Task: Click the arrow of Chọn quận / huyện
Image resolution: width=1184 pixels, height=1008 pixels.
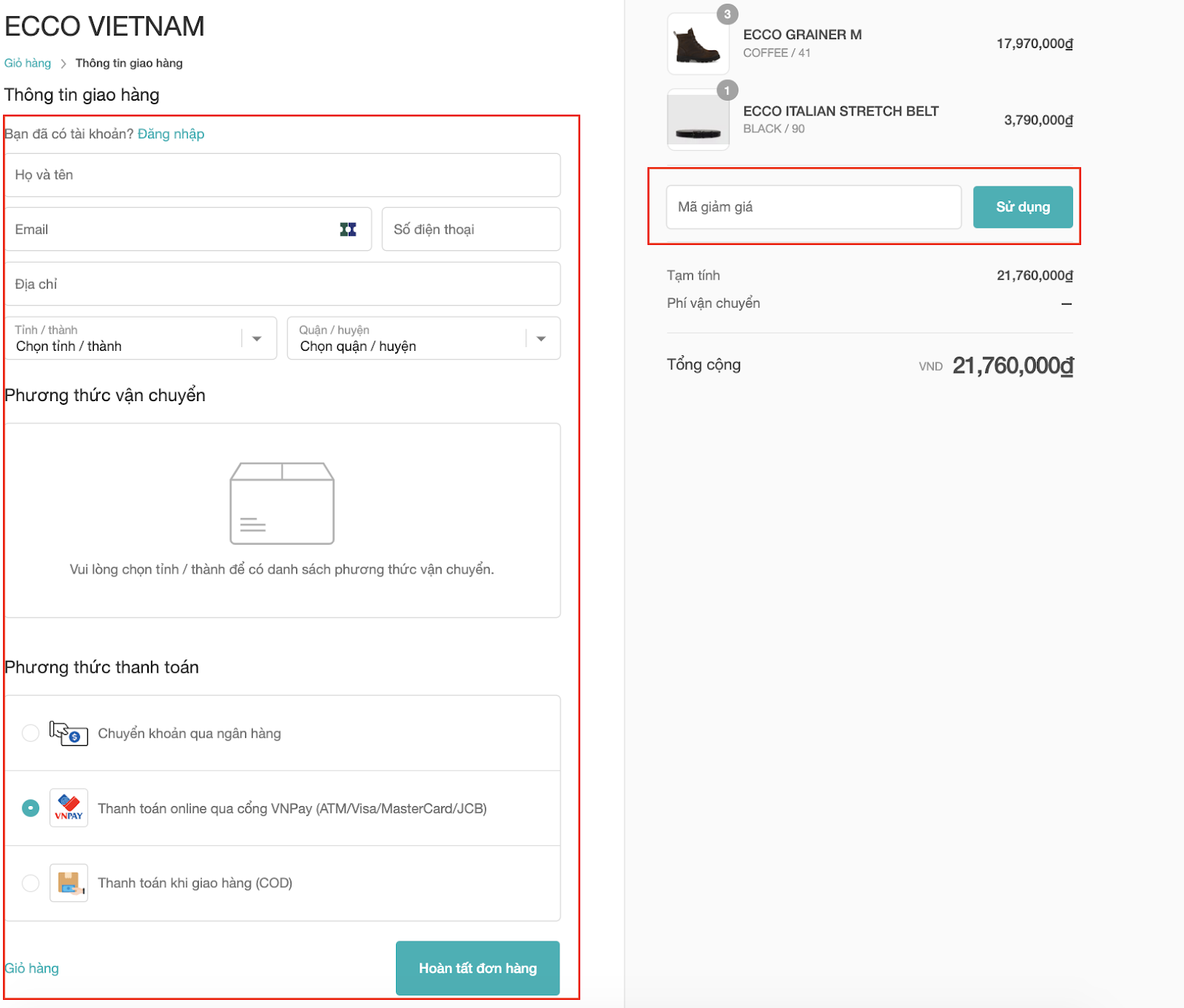Action: 541,339
